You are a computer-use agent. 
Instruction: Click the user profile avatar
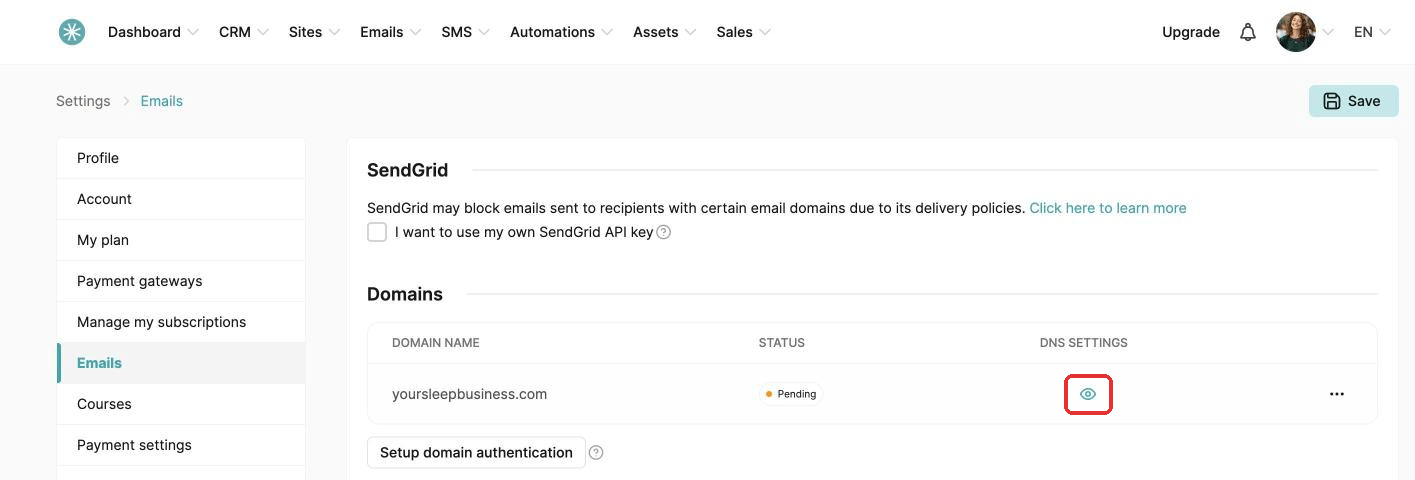(x=1296, y=32)
